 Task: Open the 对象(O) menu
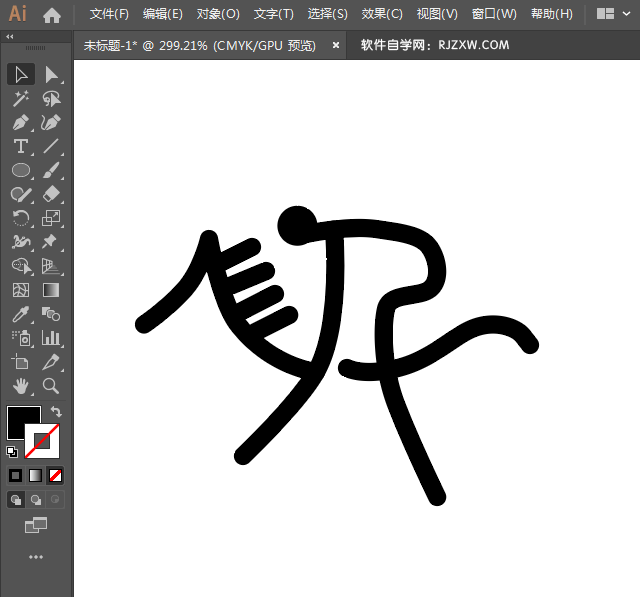click(x=218, y=14)
